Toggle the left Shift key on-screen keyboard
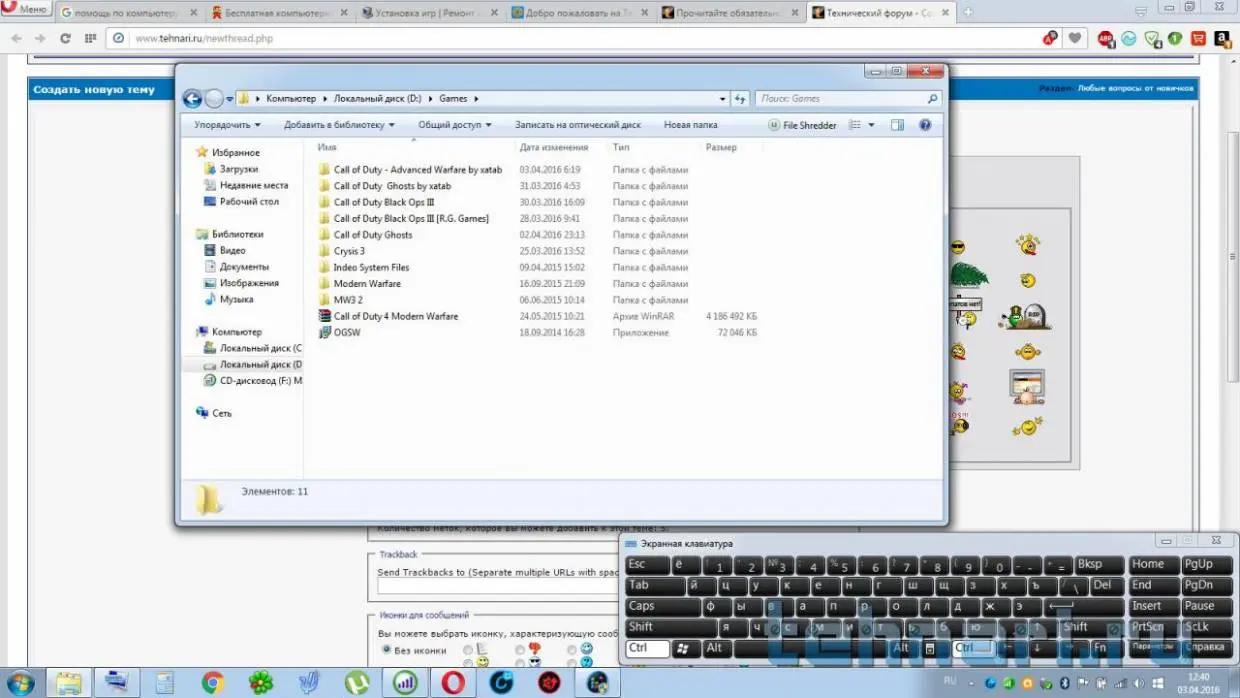The width and height of the screenshot is (1240, 698). point(670,628)
